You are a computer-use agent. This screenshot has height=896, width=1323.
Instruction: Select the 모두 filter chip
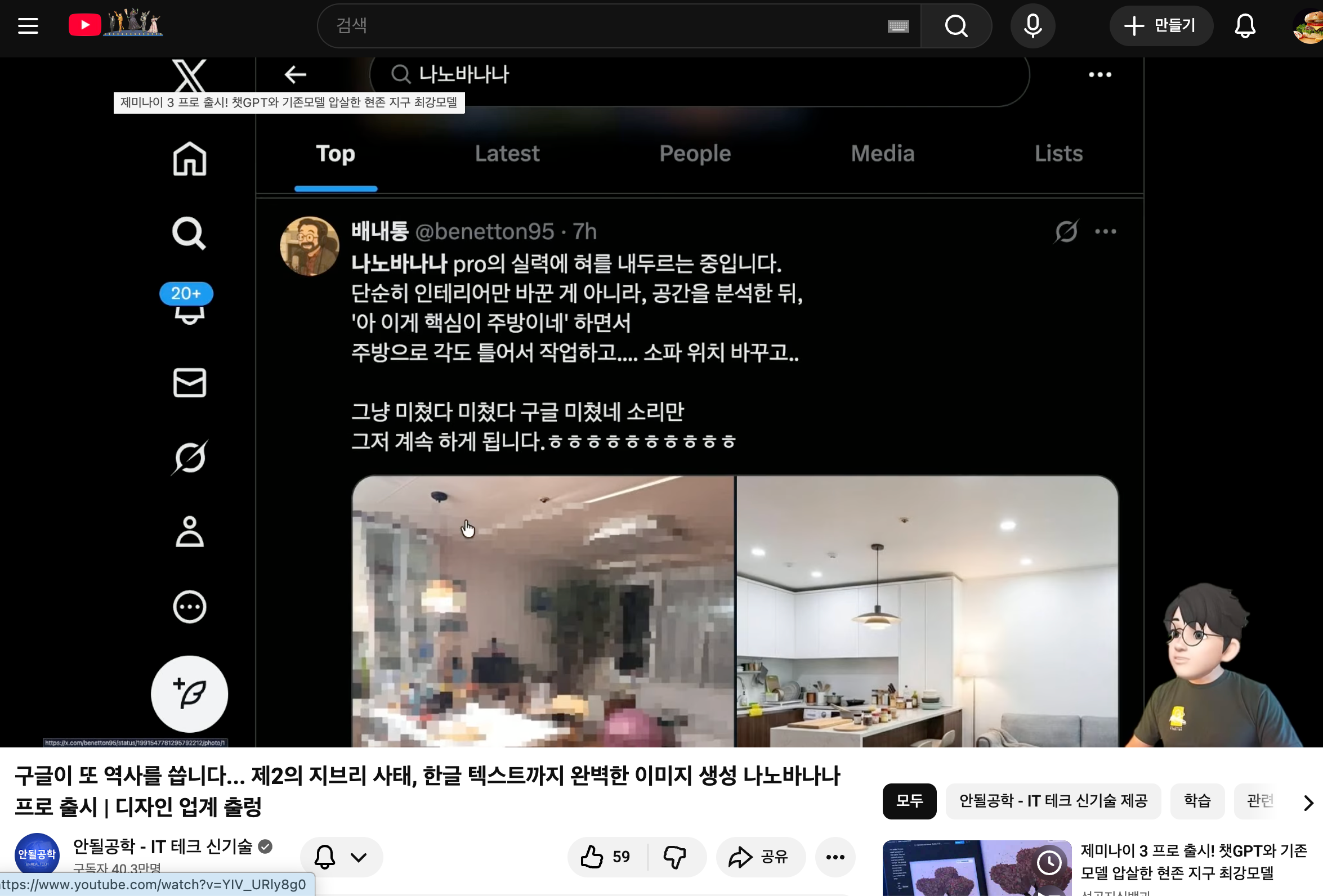click(909, 800)
